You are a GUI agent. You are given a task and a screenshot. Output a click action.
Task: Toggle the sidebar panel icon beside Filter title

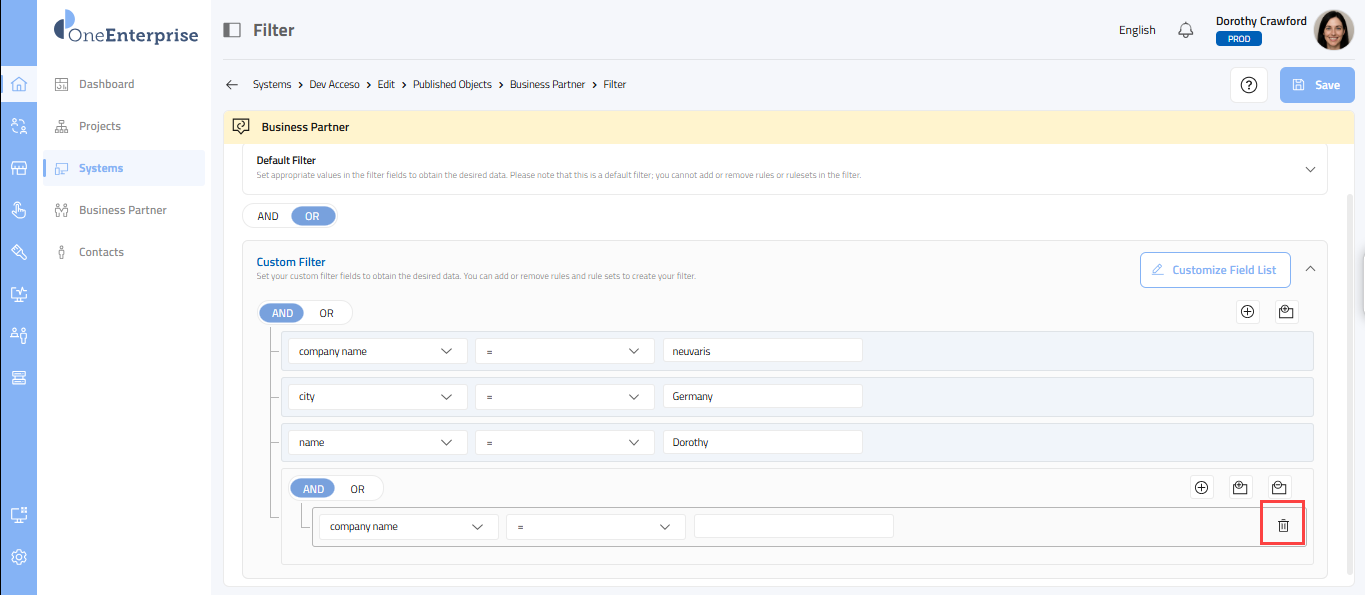(x=232, y=30)
